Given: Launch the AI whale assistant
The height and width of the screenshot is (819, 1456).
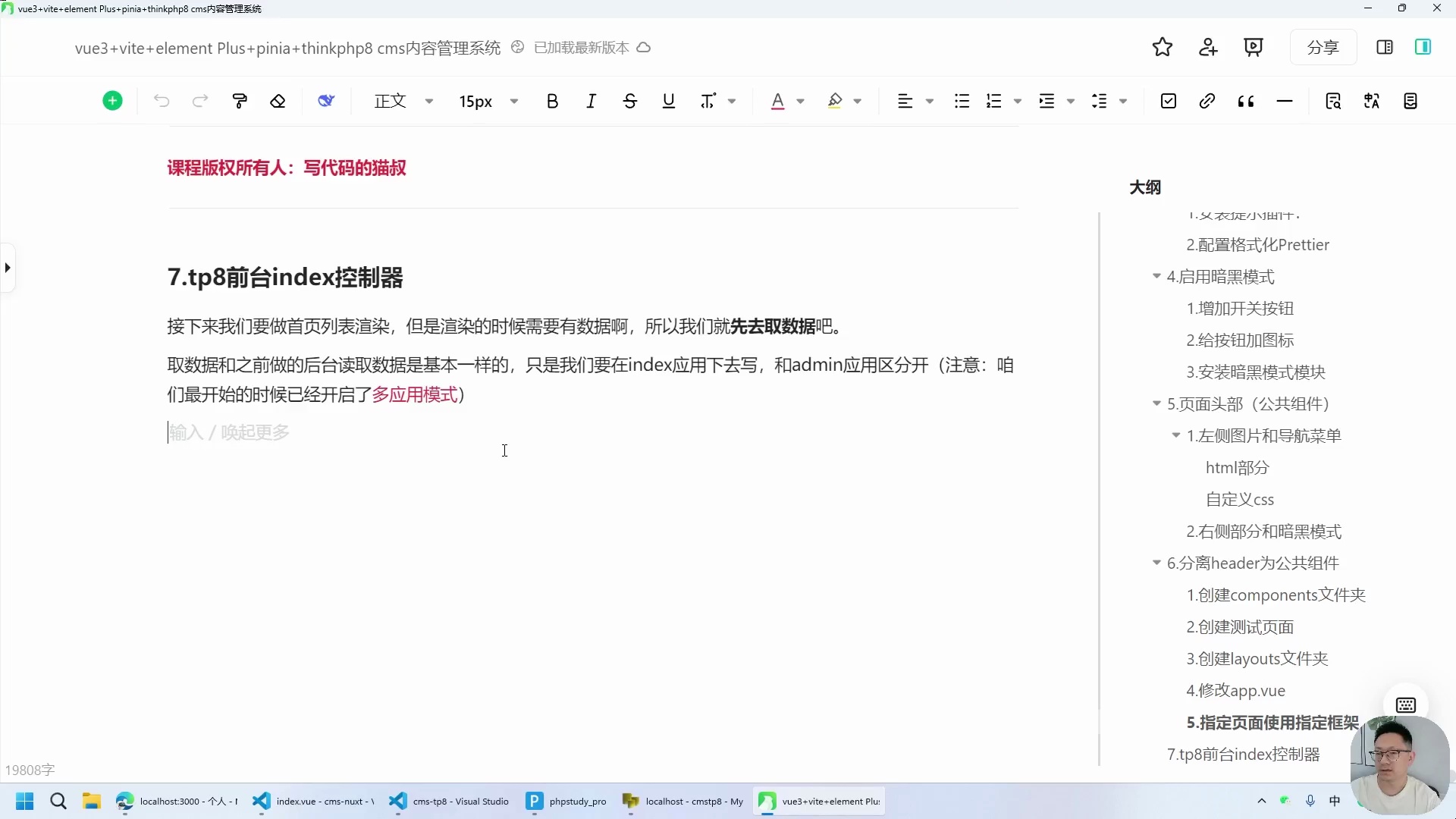Looking at the screenshot, I should point(326,100).
